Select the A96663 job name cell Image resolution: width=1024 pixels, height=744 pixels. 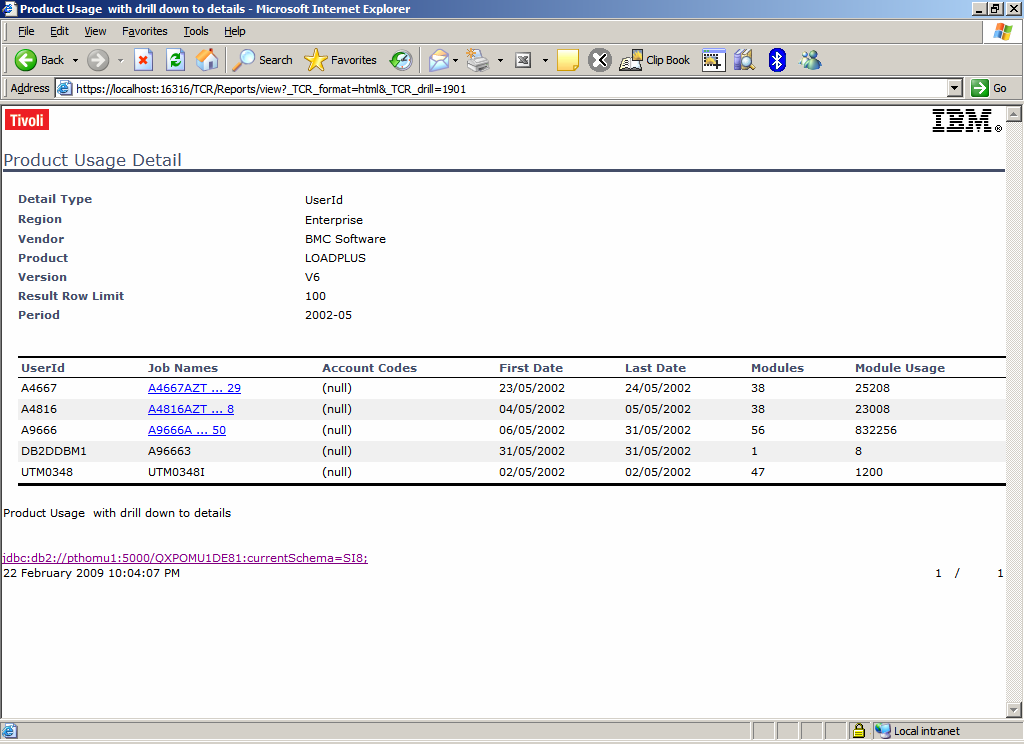[x=169, y=451]
